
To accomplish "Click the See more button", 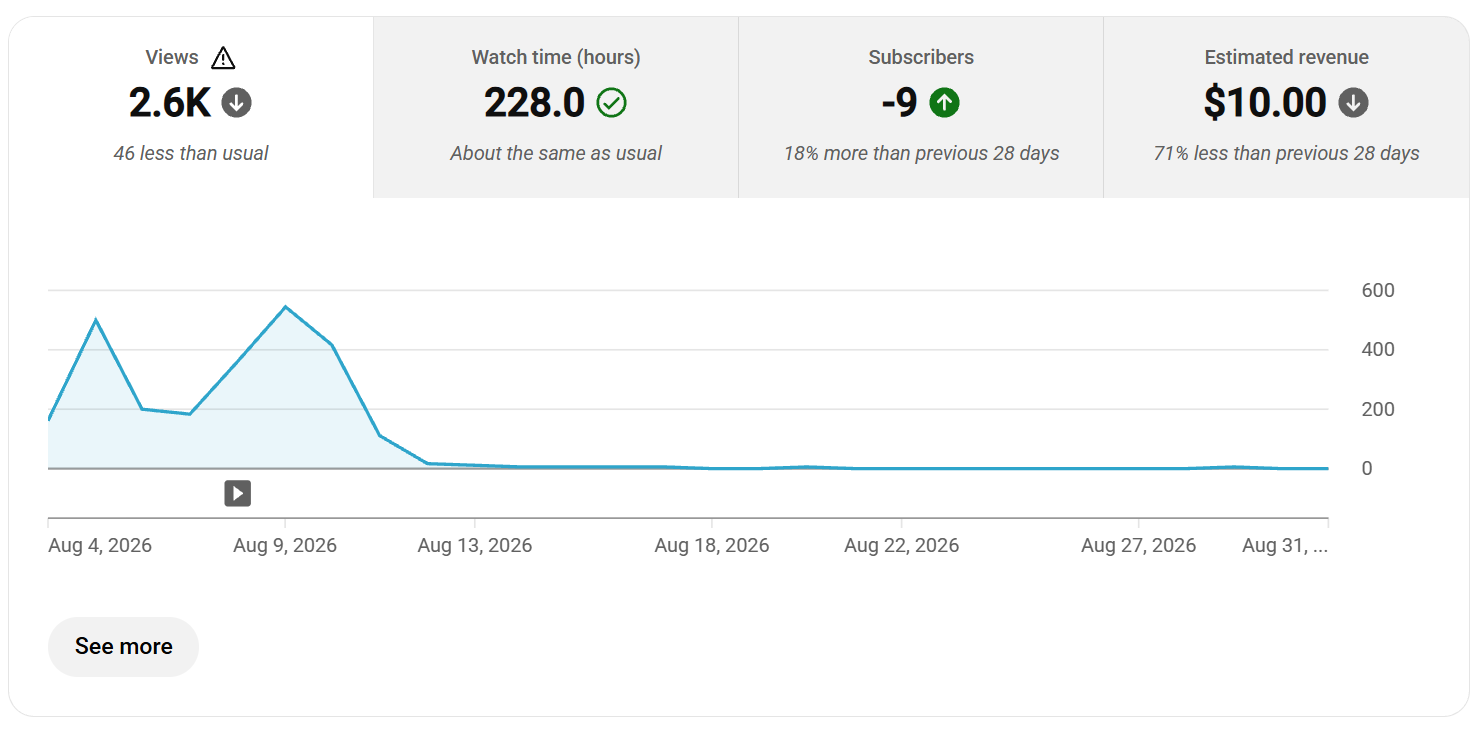I will [x=123, y=646].
